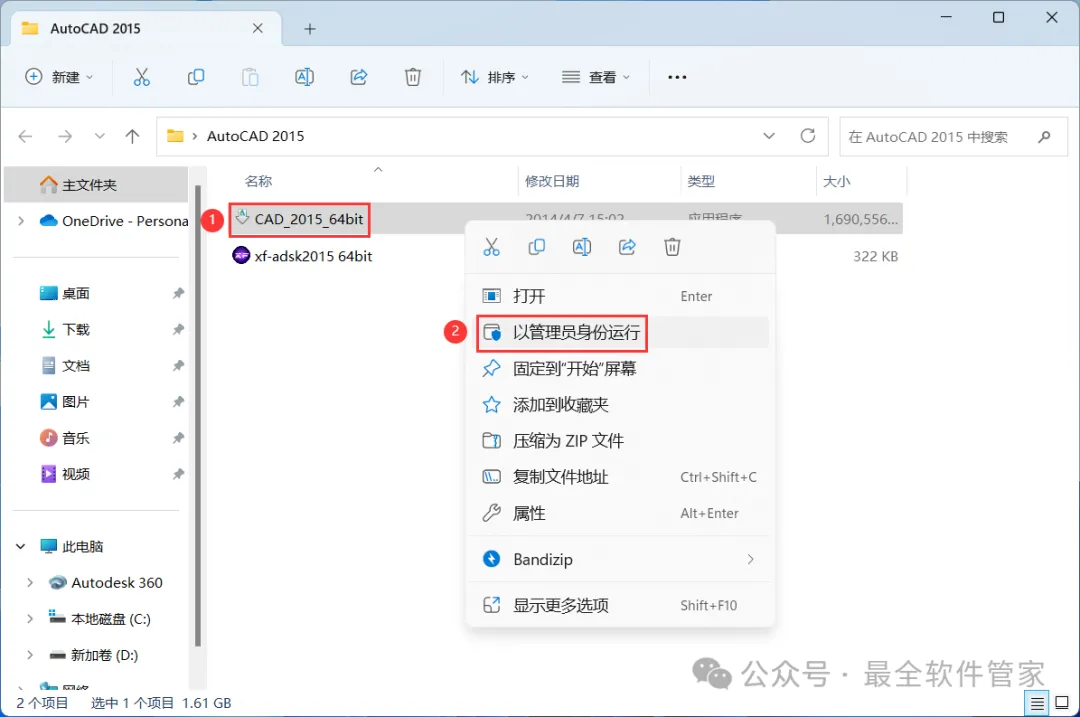This screenshot has height=717, width=1080.
Task: Go forward with the right arrow
Action: coord(65,136)
